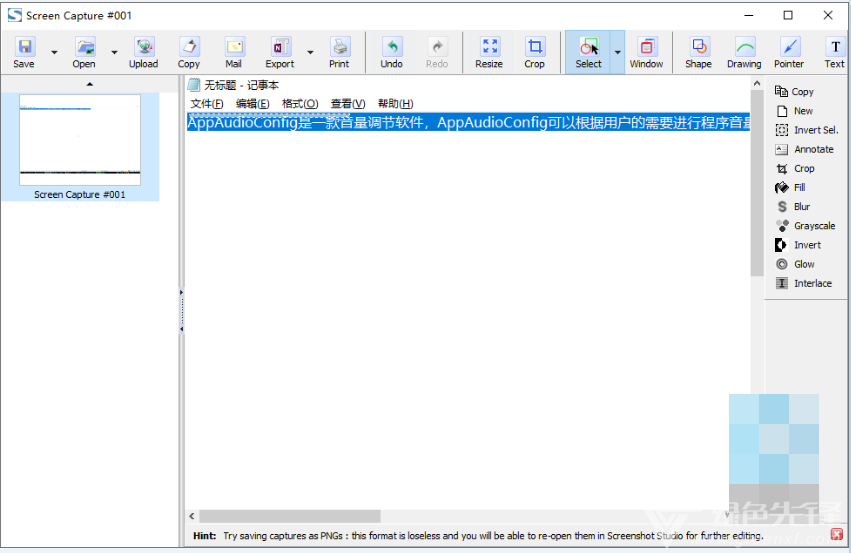Open the 编辑(E) menu in capture
Image resolution: width=851 pixels, height=553 pixels.
tap(252, 104)
